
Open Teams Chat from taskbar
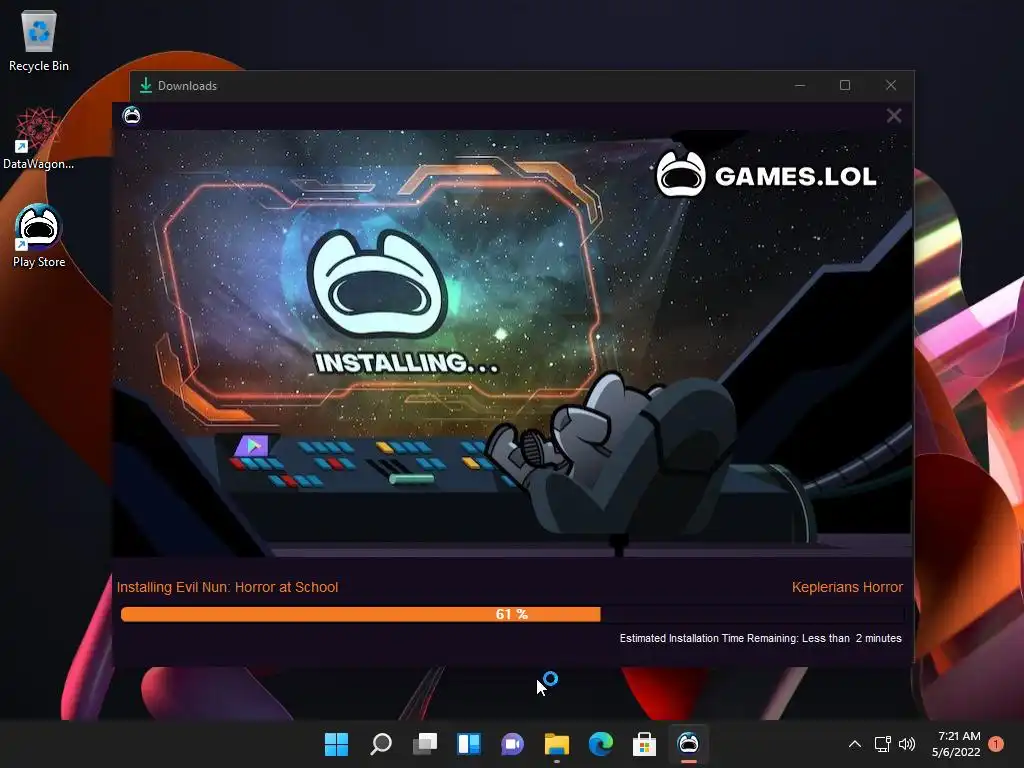pos(513,744)
